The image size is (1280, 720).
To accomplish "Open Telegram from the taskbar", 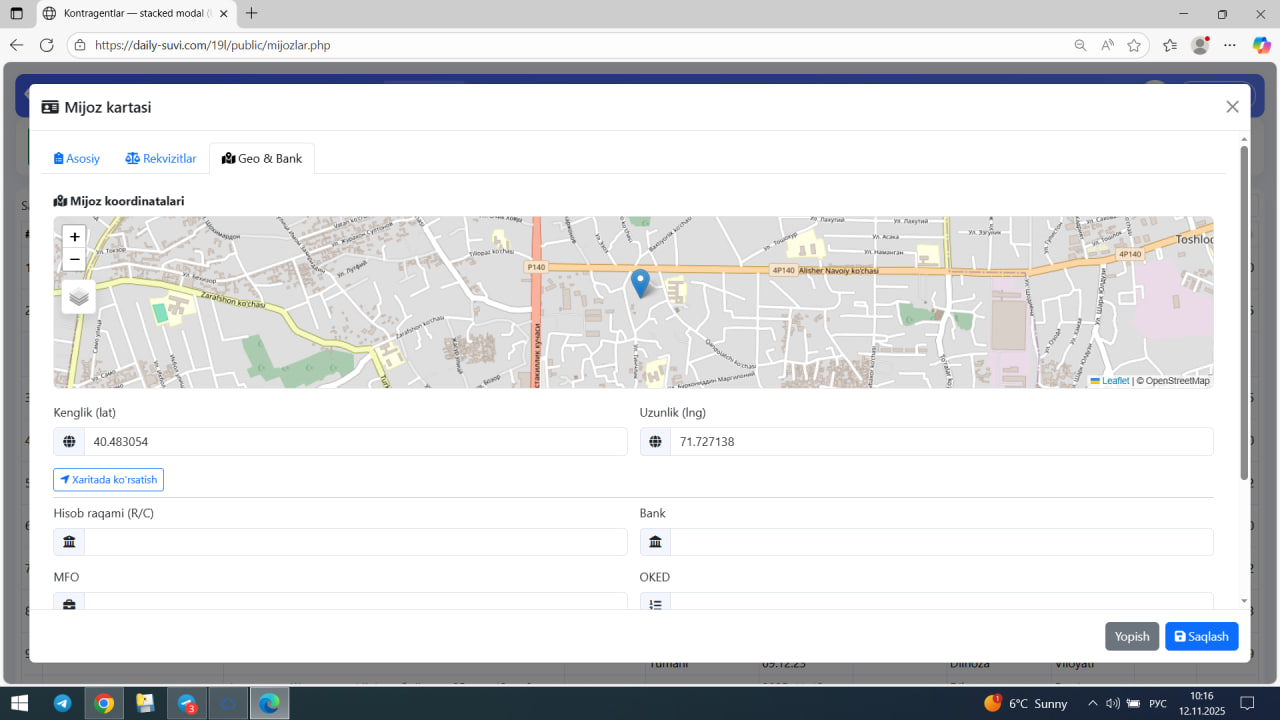I will point(62,703).
